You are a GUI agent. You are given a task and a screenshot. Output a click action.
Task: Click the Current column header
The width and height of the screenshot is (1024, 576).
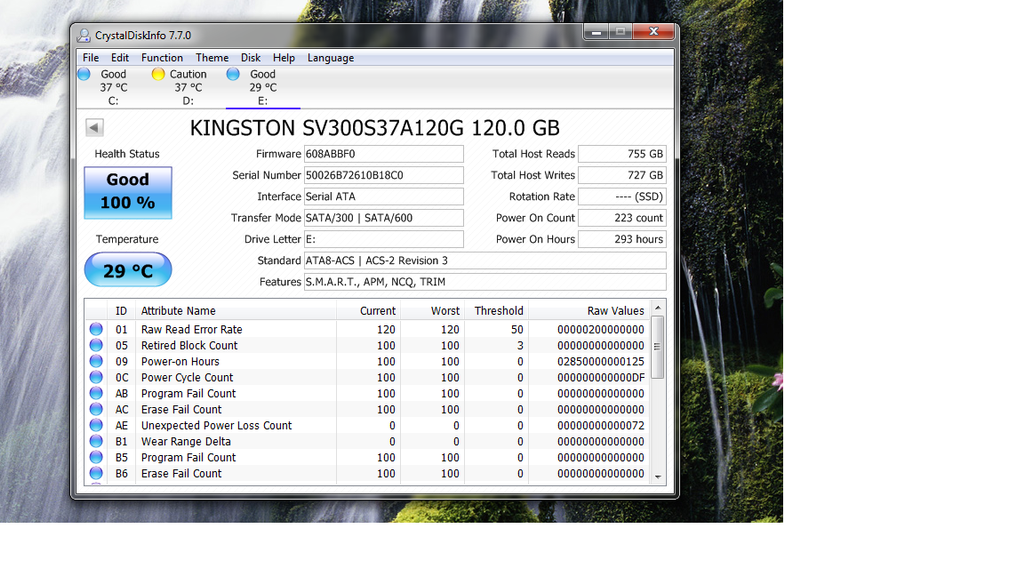(x=368, y=311)
